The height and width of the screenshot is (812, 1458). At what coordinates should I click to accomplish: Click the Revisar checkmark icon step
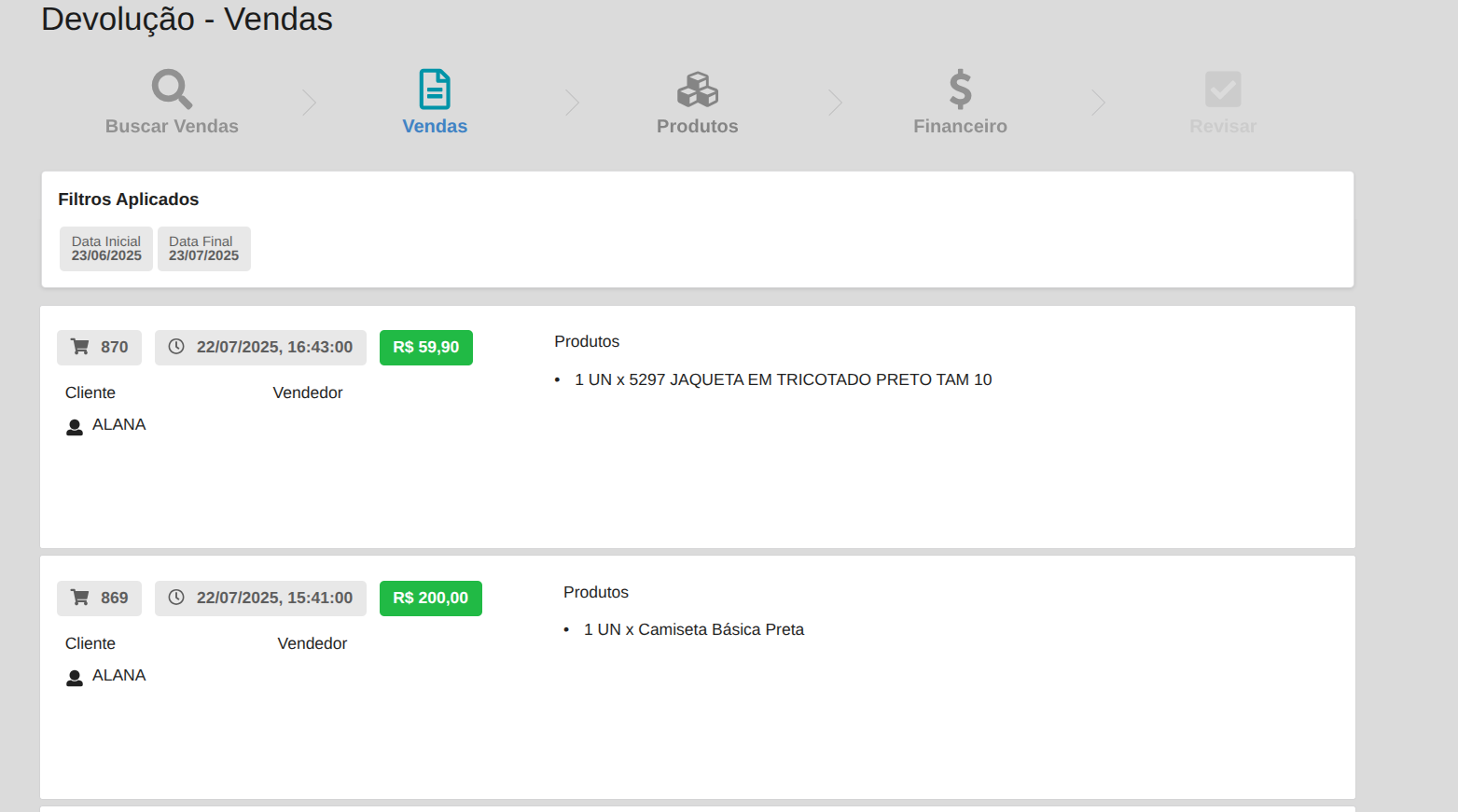coord(1222,89)
